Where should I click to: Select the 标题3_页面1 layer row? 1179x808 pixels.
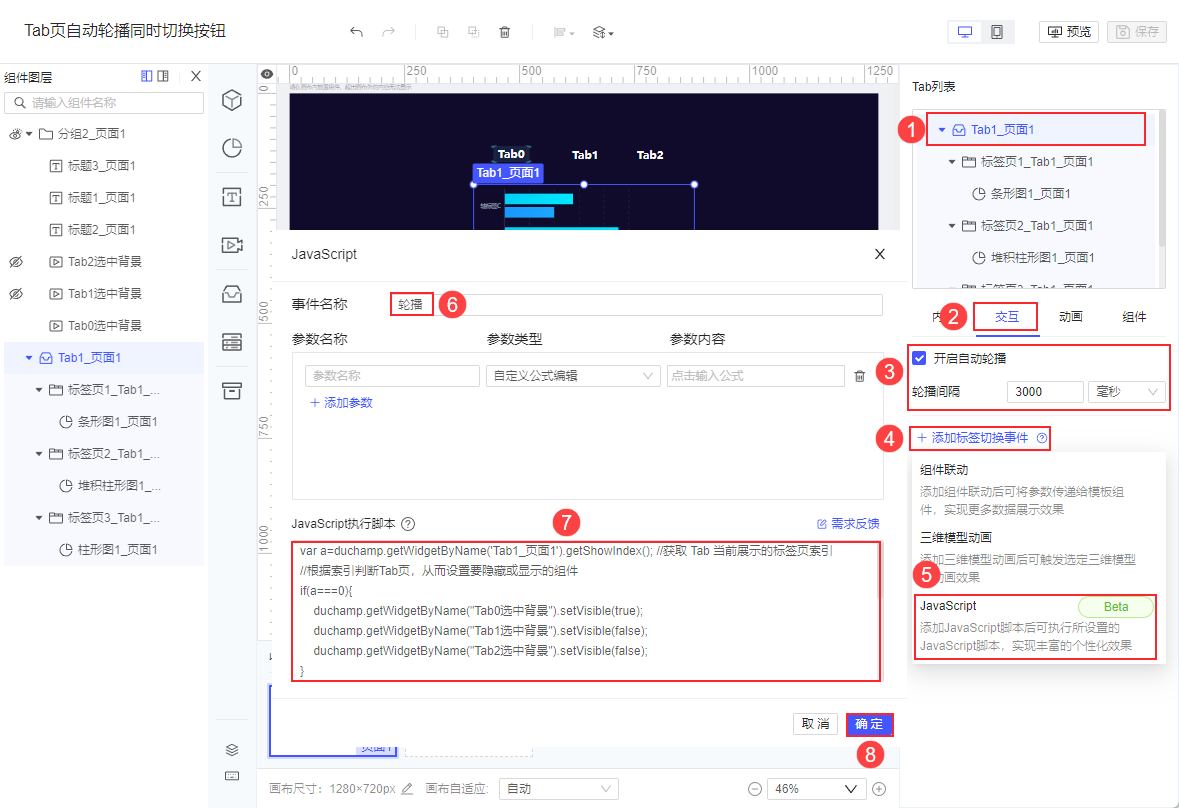pyautogui.click(x=104, y=165)
